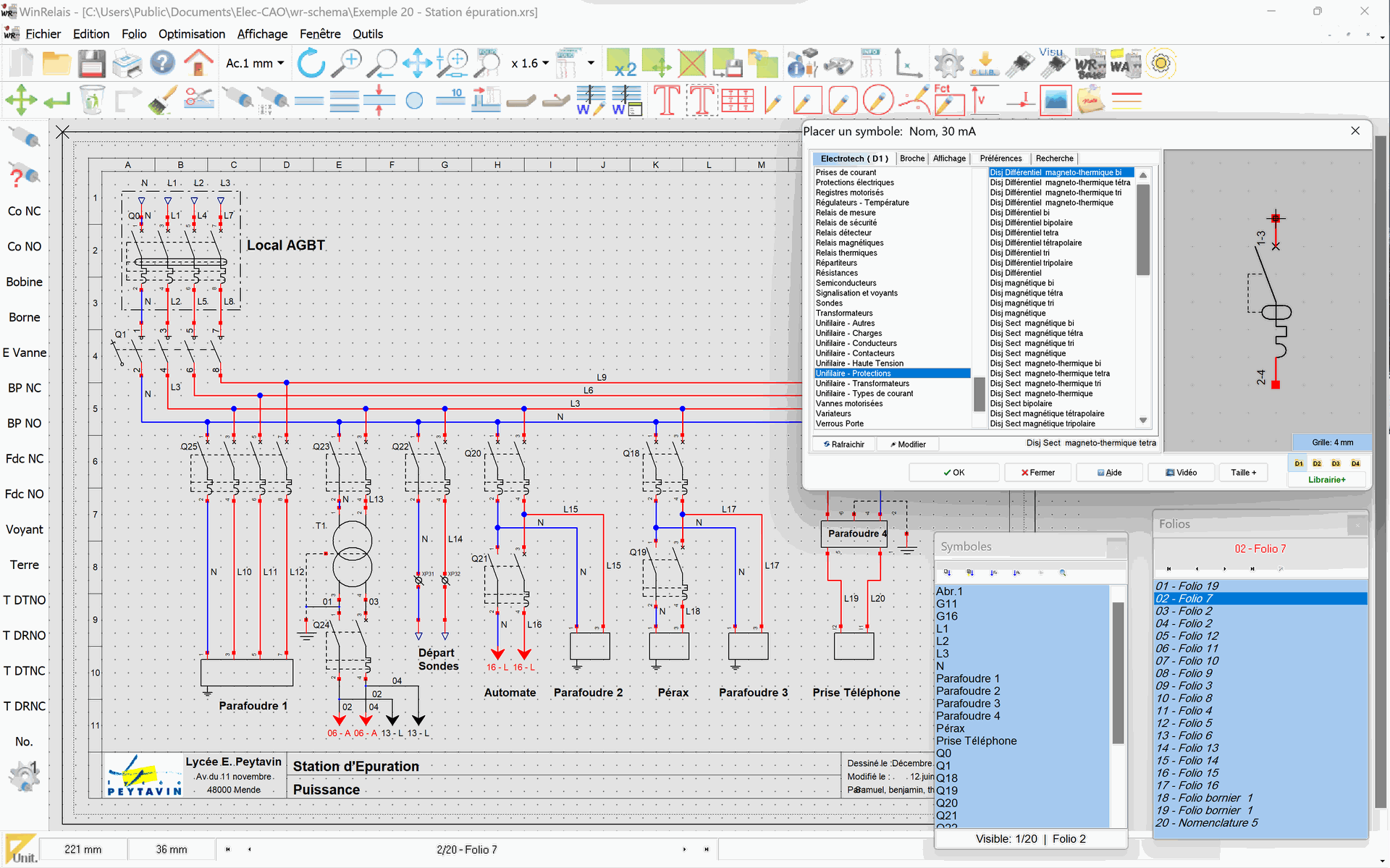Click the printer icon in toolbar

[127, 64]
